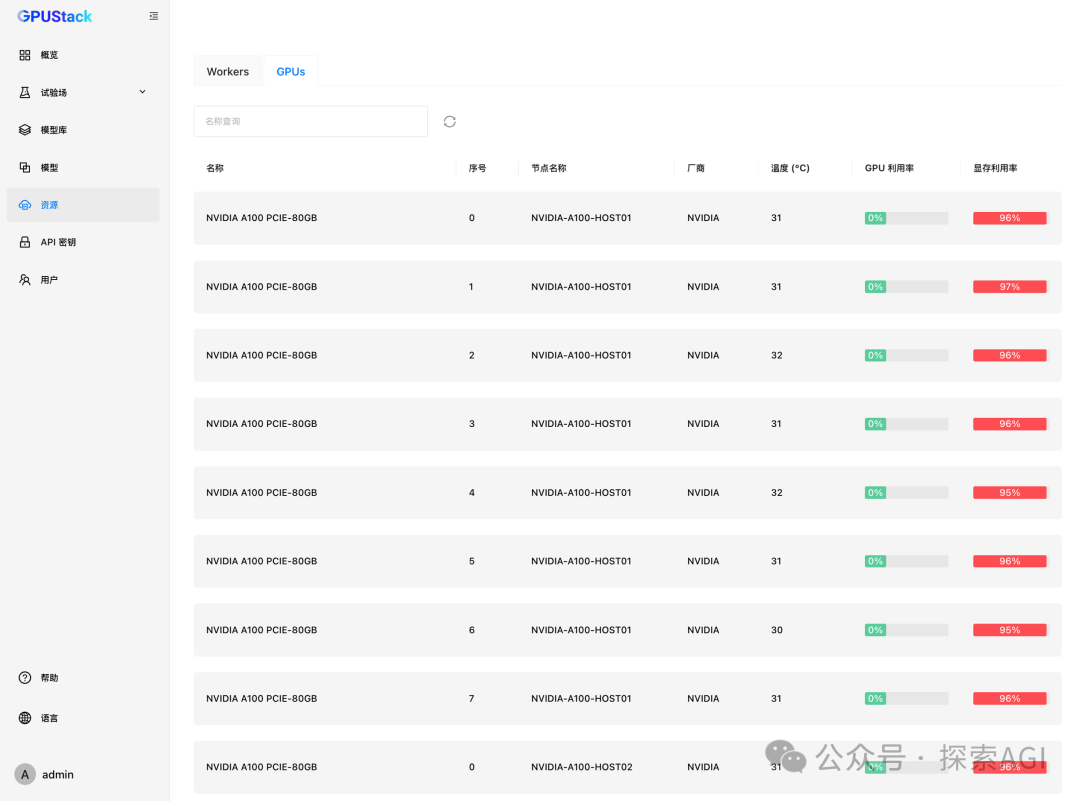The height and width of the screenshot is (801, 1080).
Task: Click temperature 30 in row index 6
Action: pos(777,630)
